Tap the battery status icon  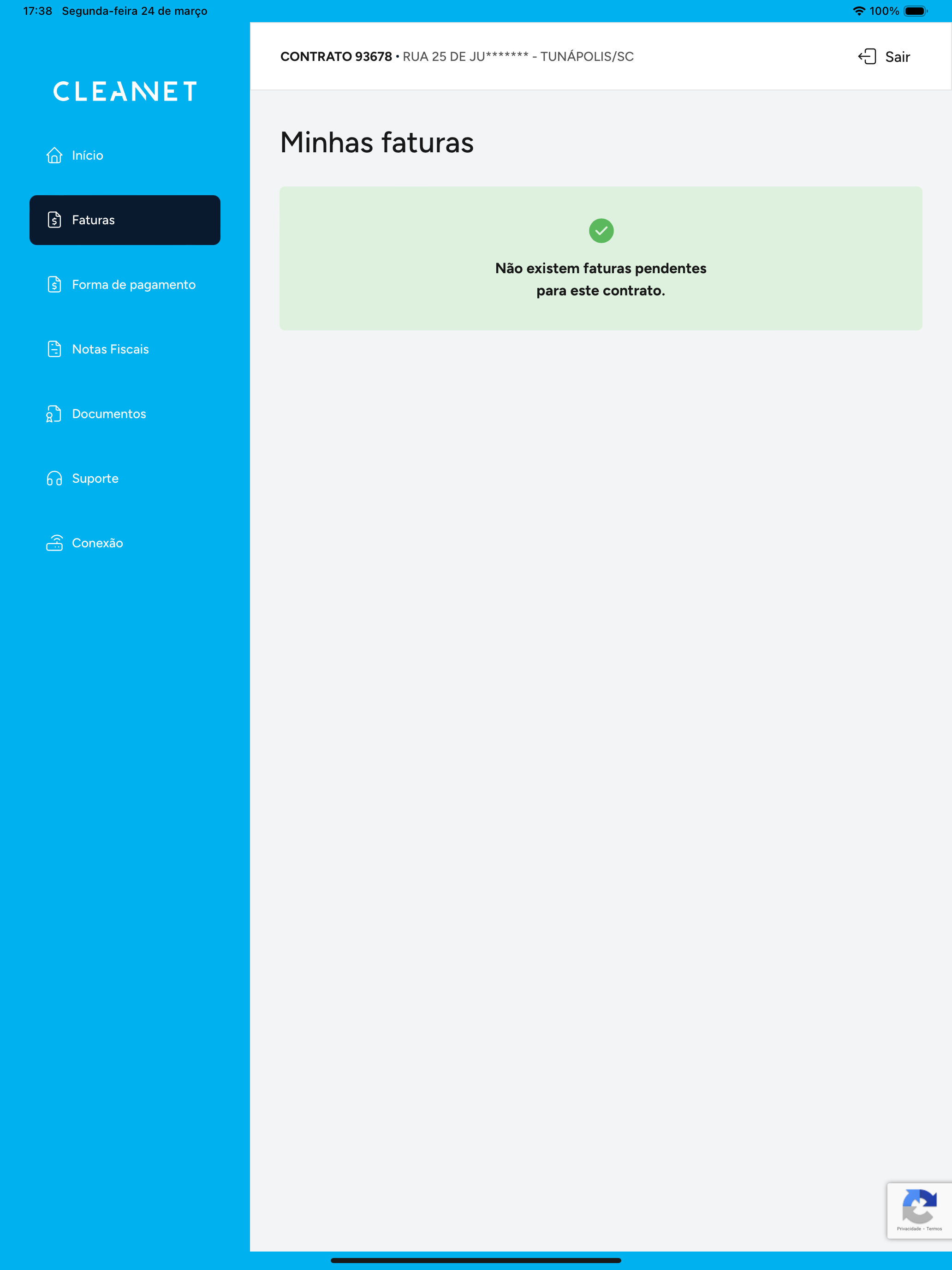click(x=916, y=11)
